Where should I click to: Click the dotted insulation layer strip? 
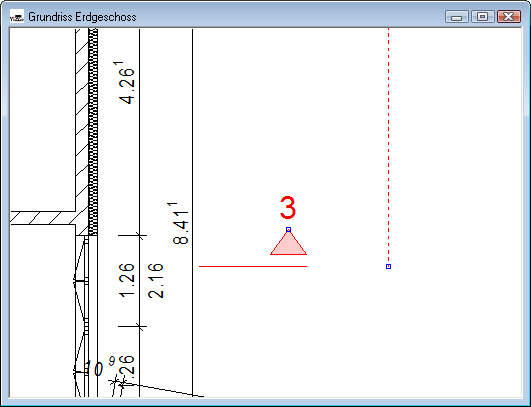click(93, 132)
